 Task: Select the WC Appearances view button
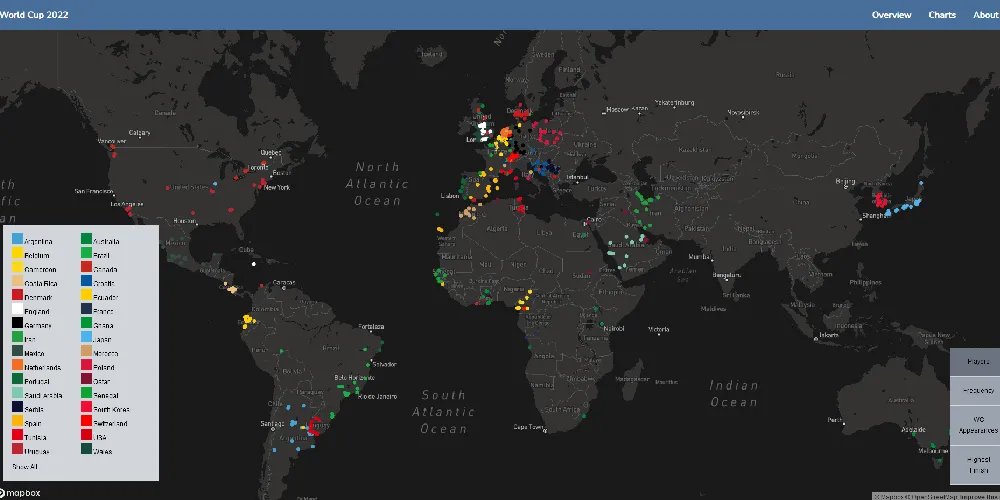(x=977, y=423)
